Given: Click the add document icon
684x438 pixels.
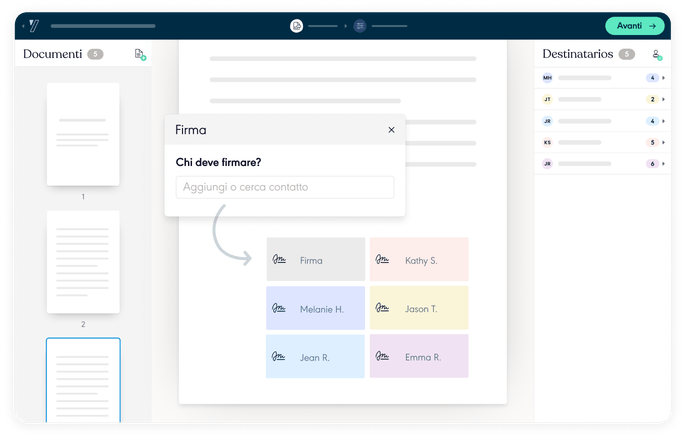Looking at the screenshot, I should pos(140,54).
